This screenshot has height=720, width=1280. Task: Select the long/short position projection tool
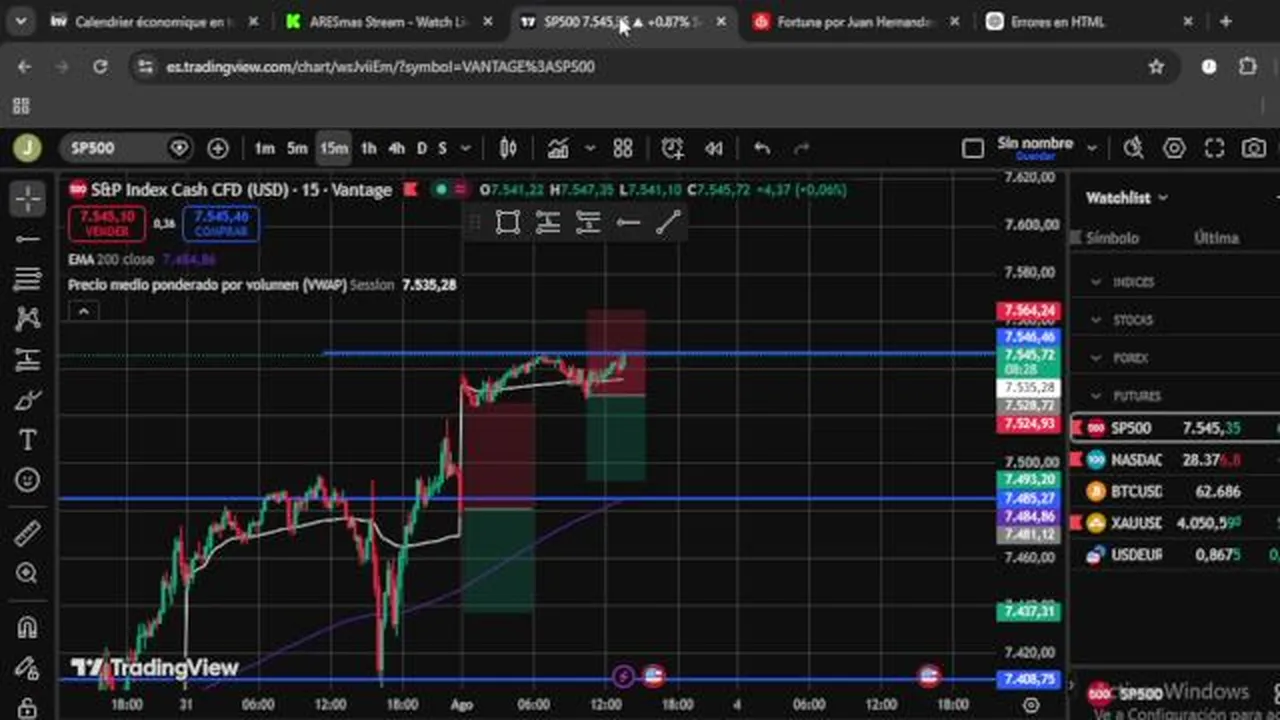pyautogui.click(x=28, y=360)
